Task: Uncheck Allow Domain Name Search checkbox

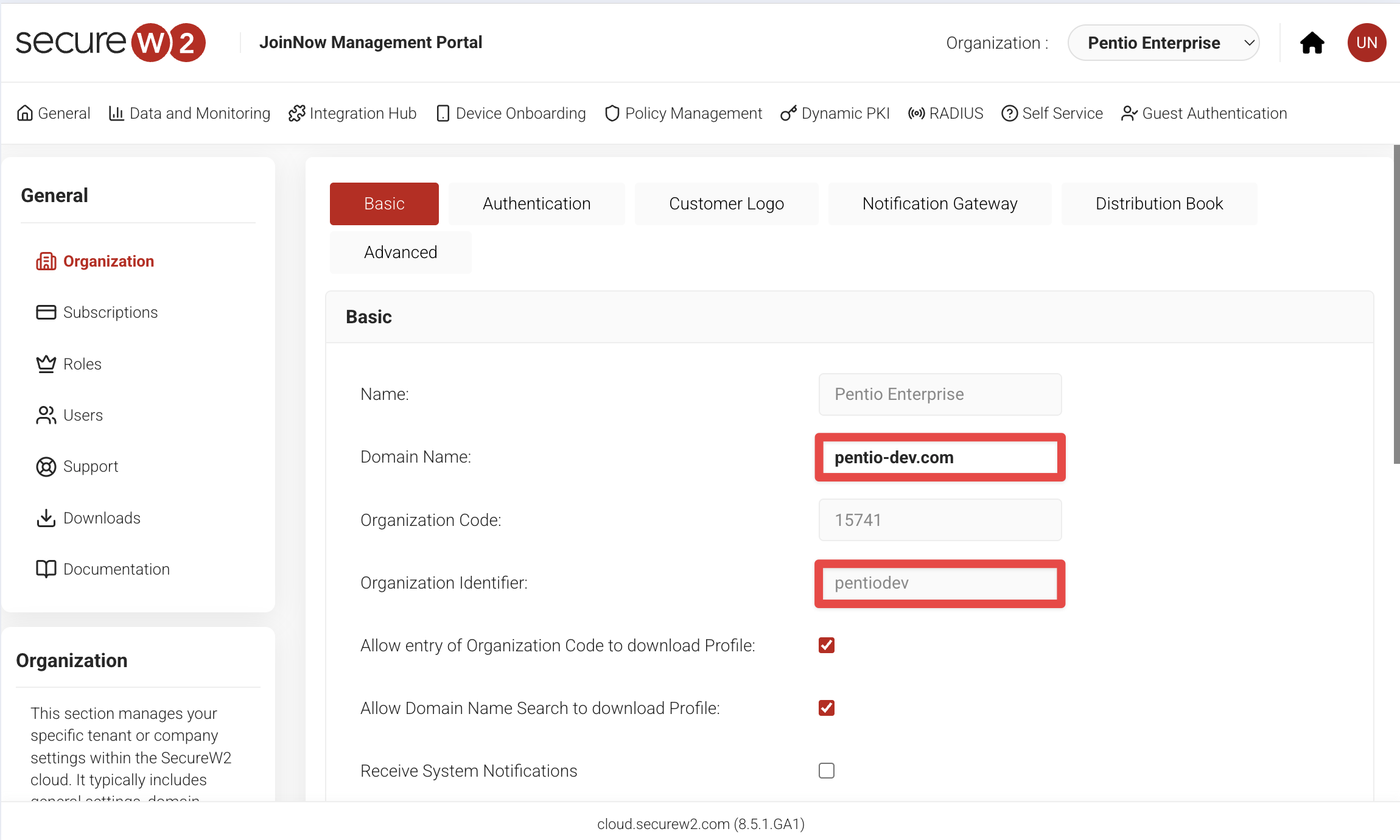Action: (x=827, y=708)
